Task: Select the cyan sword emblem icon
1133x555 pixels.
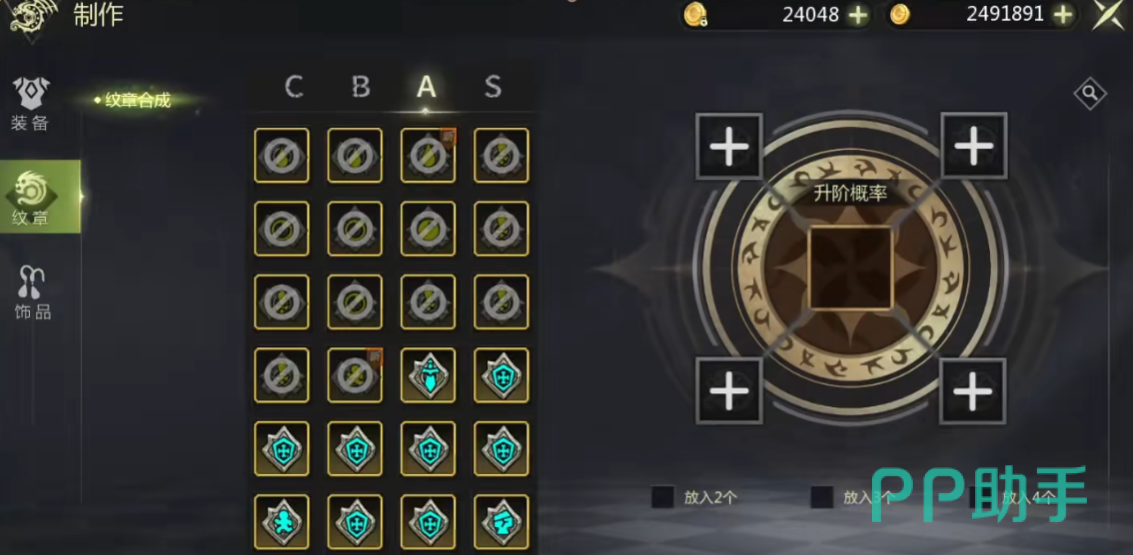Action: tap(428, 374)
